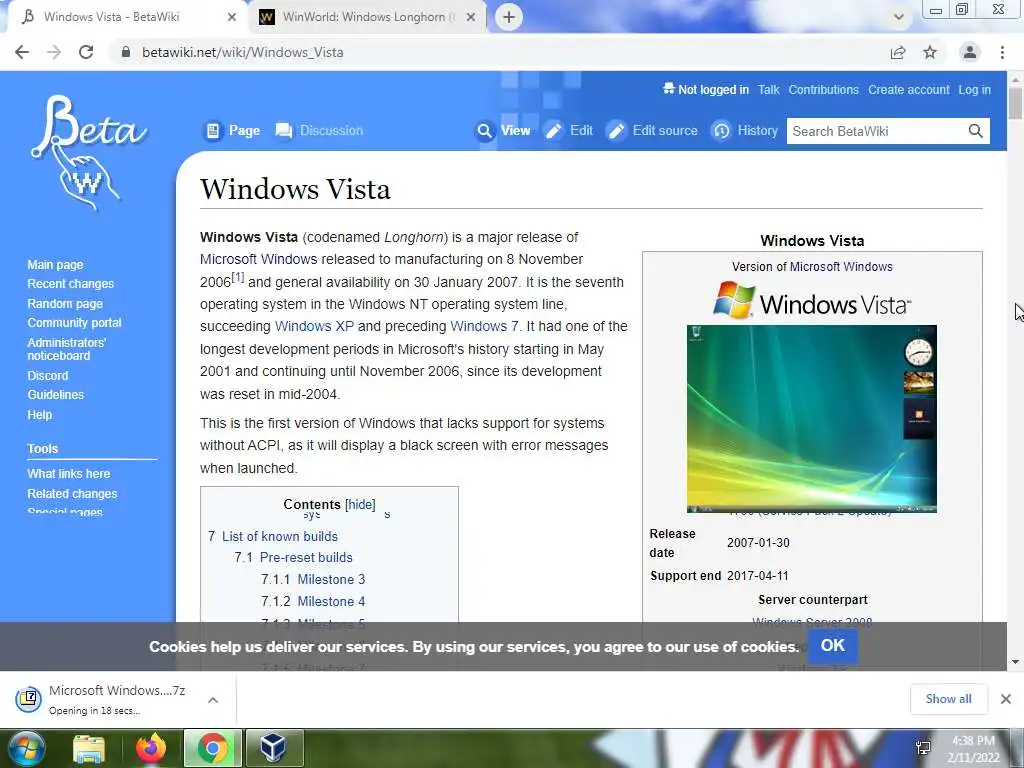
Task: Open Windows Explorer from the taskbar
Action: tap(89, 749)
